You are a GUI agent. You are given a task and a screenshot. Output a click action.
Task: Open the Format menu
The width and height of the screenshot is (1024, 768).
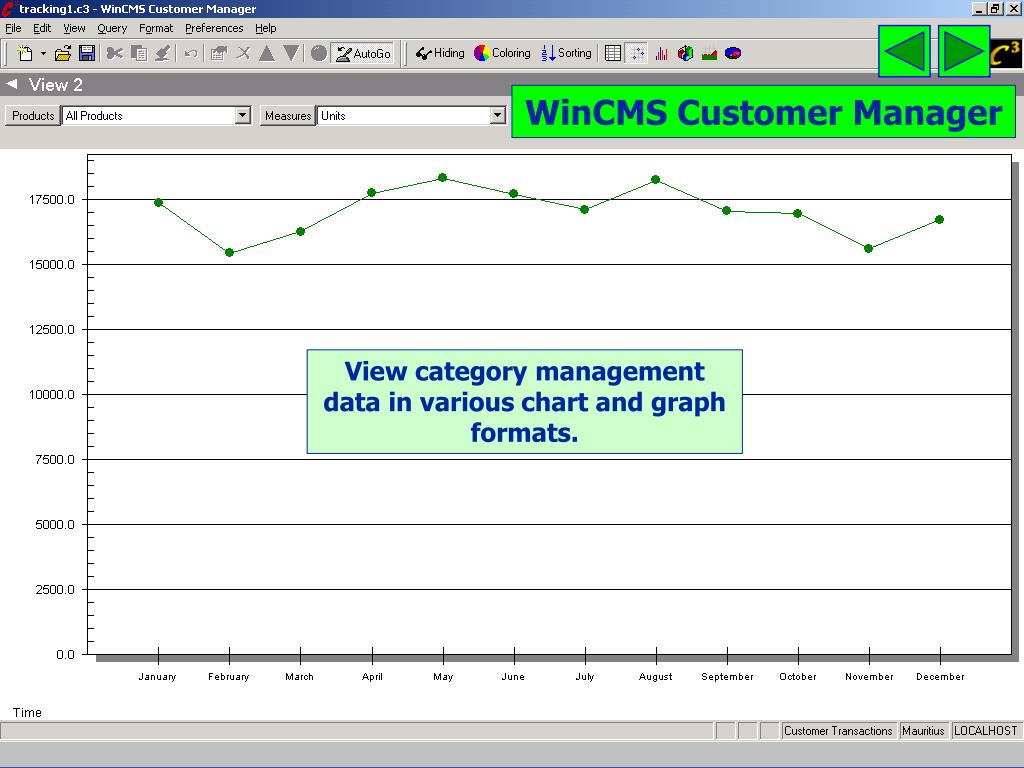[156, 28]
